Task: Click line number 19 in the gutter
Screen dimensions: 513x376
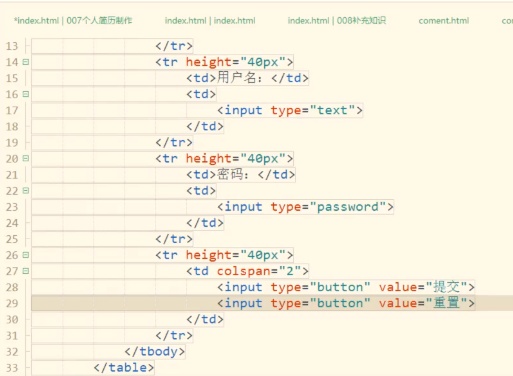Action: coord(12,143)
